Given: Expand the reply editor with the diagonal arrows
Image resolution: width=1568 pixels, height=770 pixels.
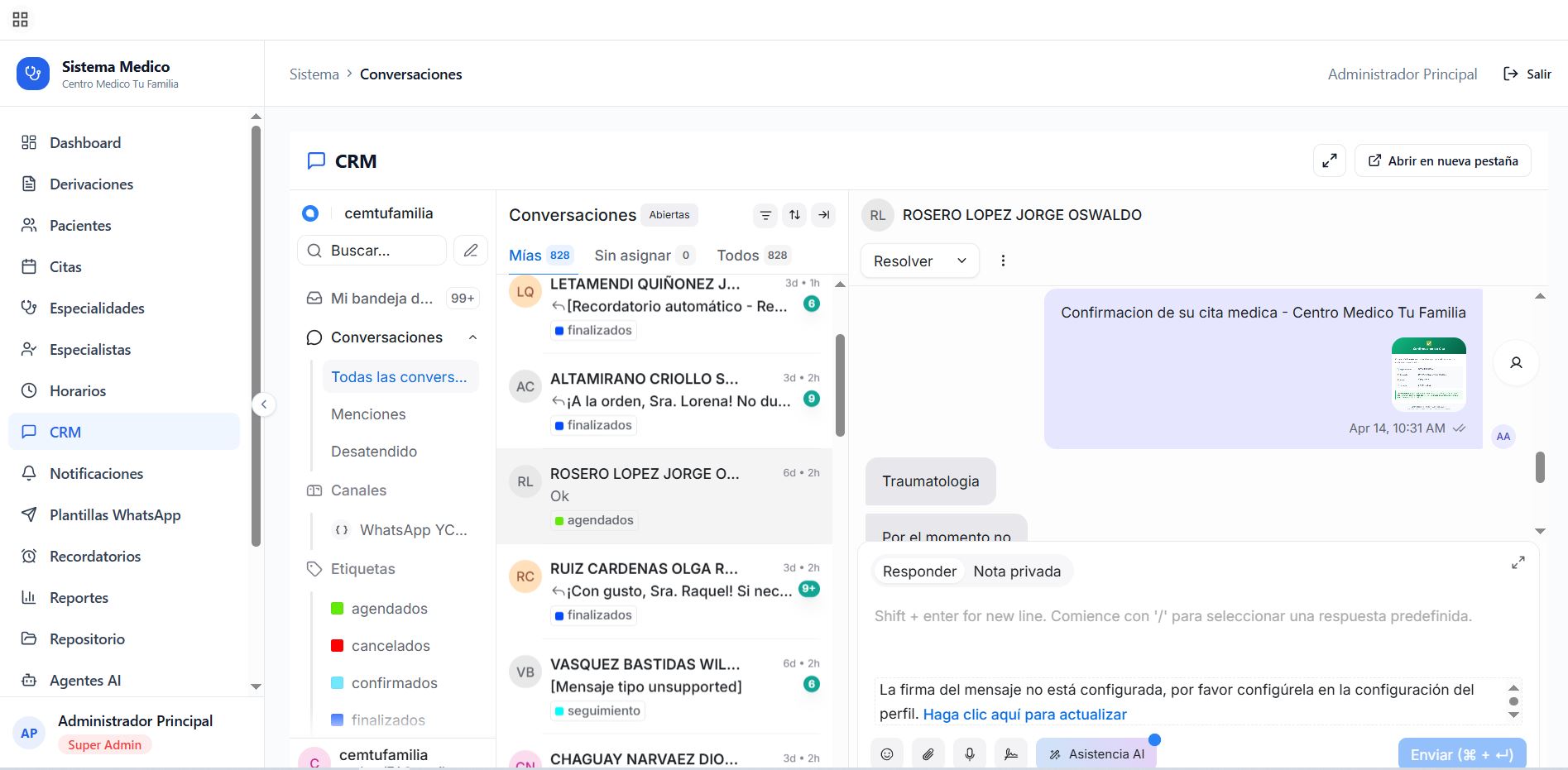Looking at the screenshot, I should pyautogui.click(x=1518, y=562).
